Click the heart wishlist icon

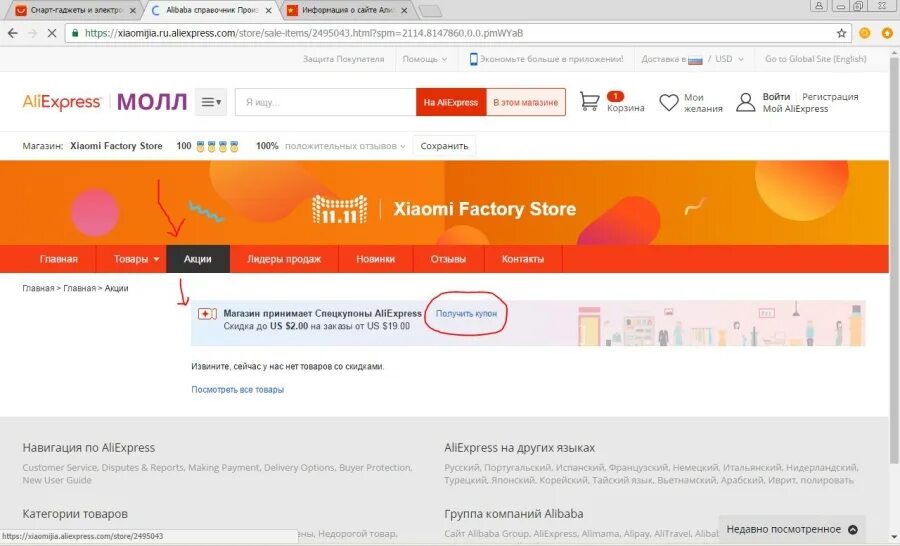(x=669, y=102)
